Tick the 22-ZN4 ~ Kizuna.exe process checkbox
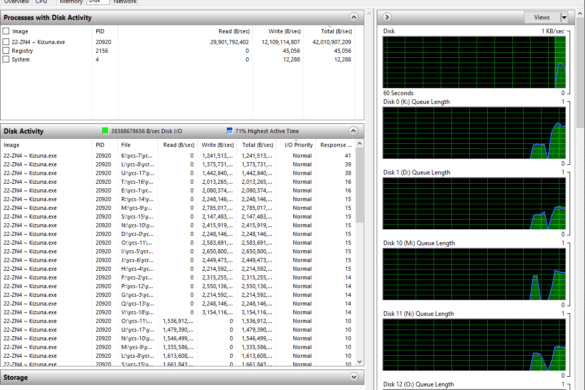The width and height of the screenshot is (585, 390). click(x=6, y=42)
